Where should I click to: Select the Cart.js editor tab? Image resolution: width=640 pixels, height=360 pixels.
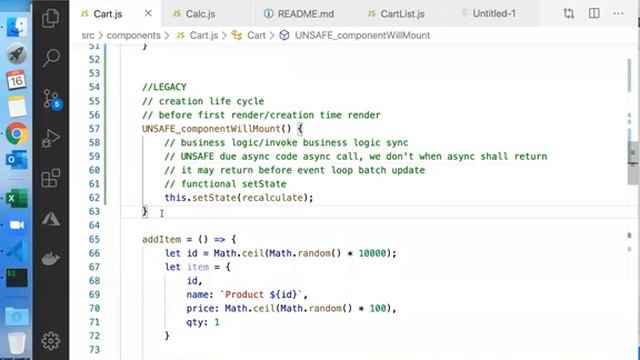coord(116,14)
